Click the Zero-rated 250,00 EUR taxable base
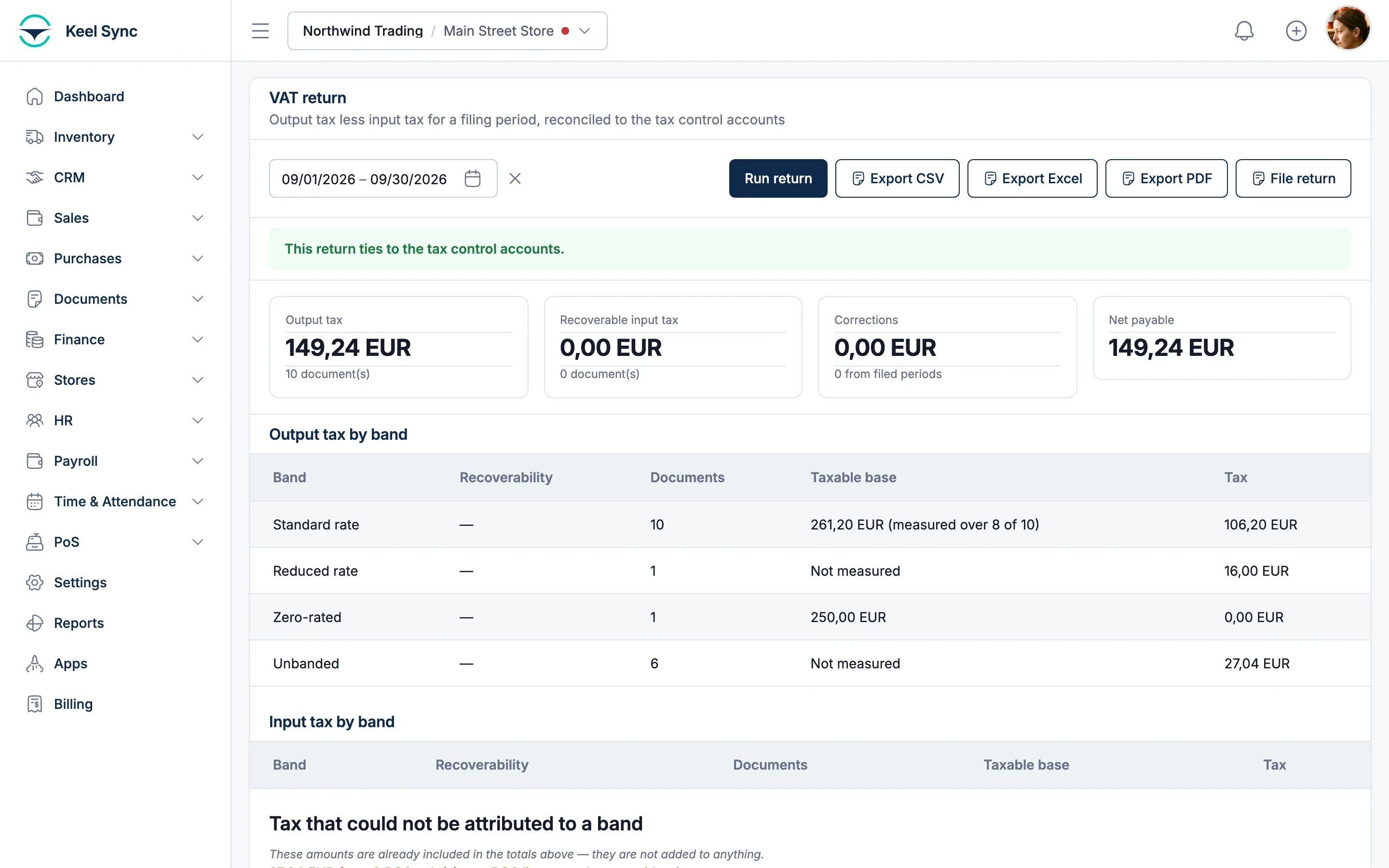Screen dimensions: 1389x868 tap(848, 617)
